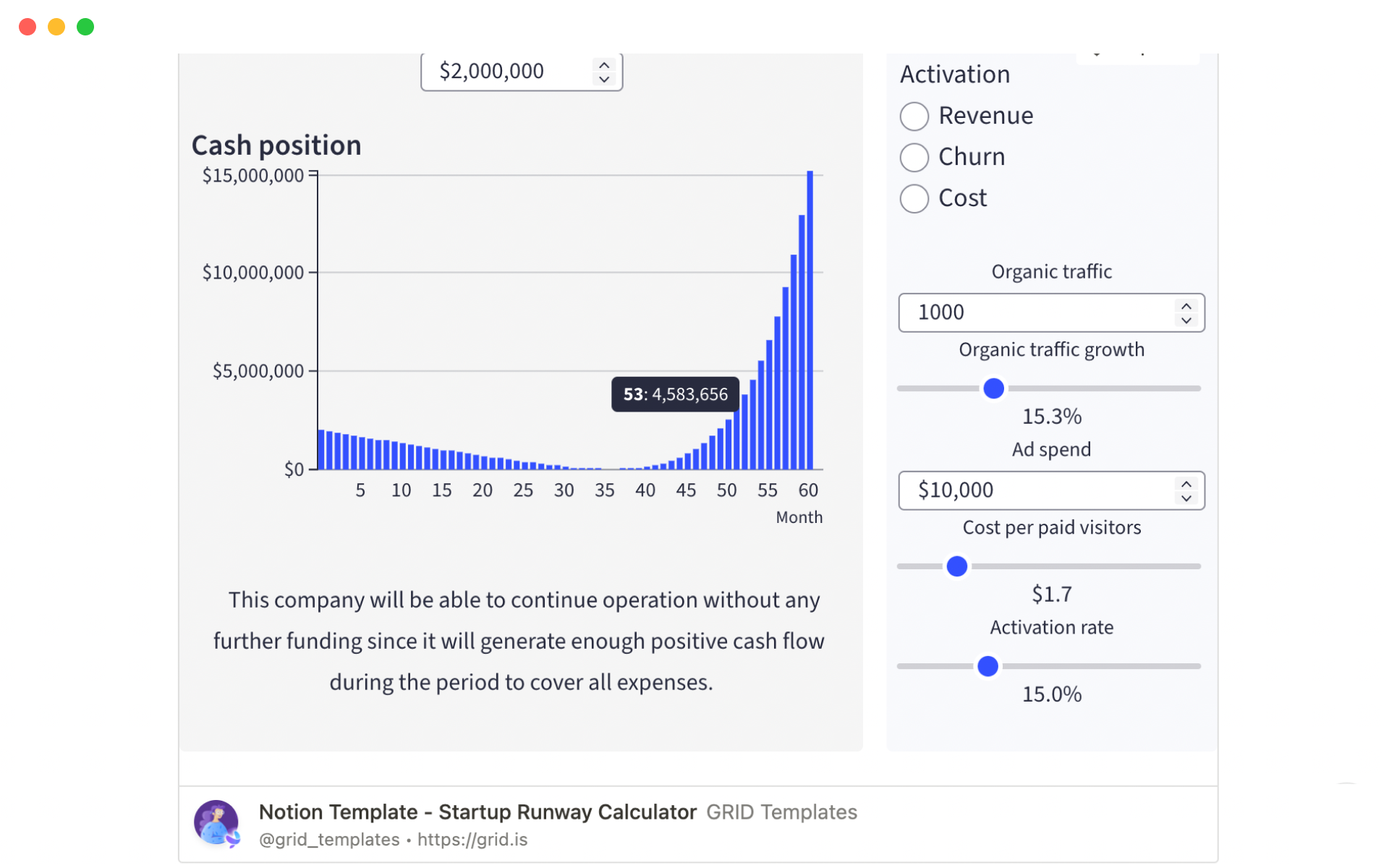Click the Activation rate slider handle
Image resolution: width=1389 pixels, height=868 pixels.
[x=987, y=666]
